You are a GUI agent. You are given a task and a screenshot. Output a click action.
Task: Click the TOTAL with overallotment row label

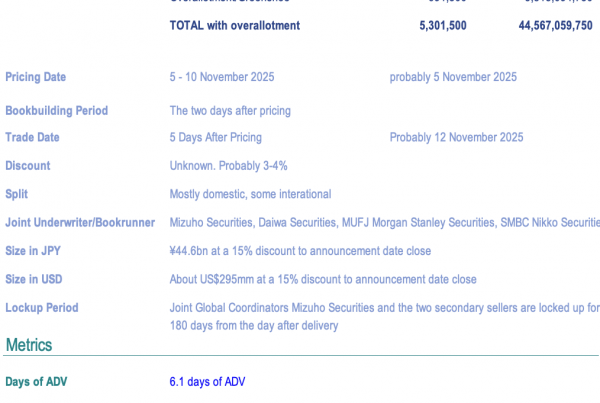[x=234, y=26]
